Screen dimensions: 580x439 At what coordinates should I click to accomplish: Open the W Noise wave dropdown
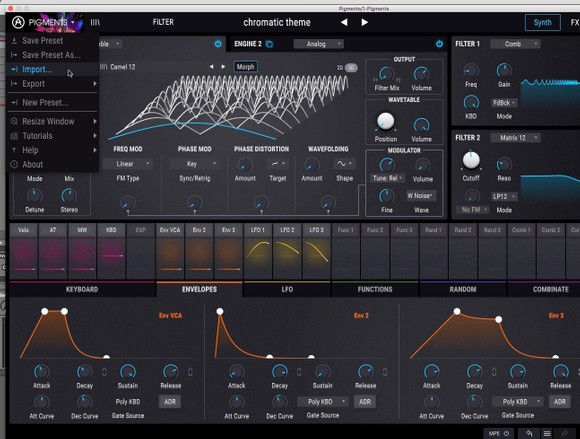click(x=421, y=196)
